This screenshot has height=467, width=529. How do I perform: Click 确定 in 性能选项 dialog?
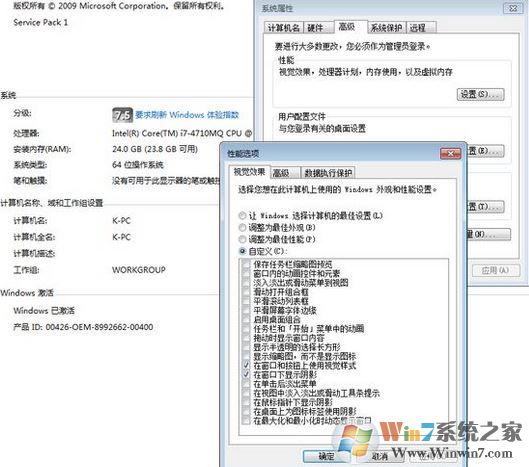326,456
